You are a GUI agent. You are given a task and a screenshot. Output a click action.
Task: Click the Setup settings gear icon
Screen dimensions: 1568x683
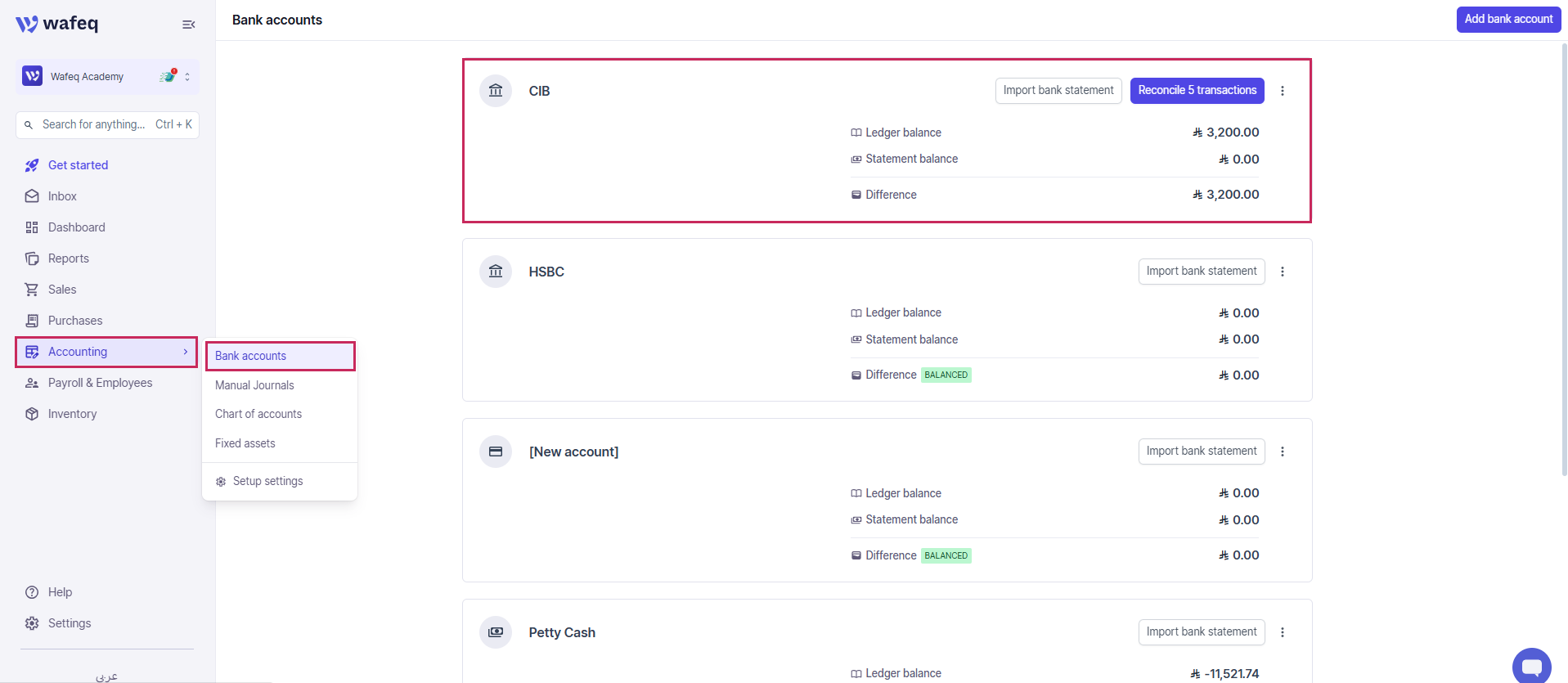[221, 482]
